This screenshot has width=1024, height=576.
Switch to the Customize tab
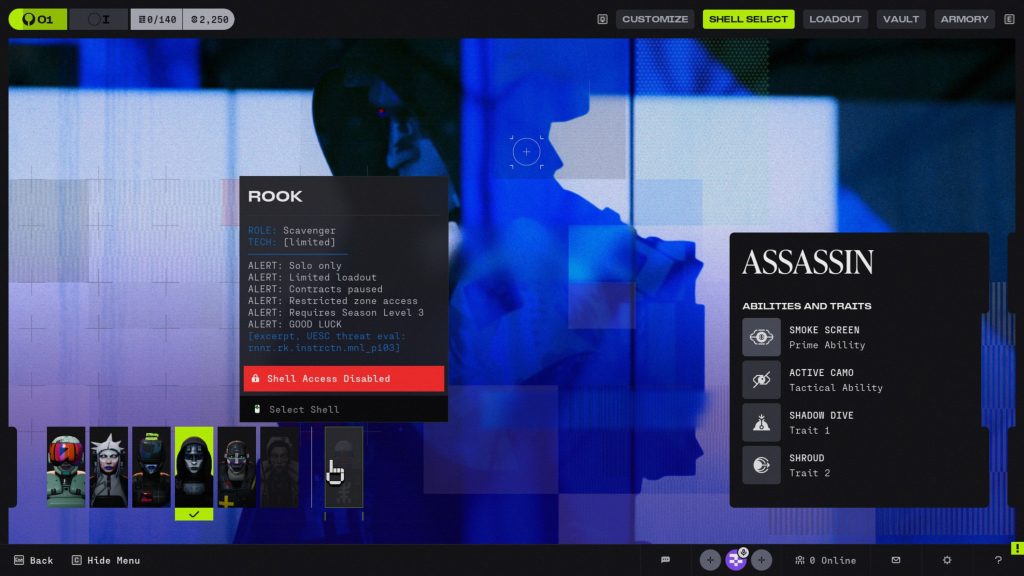click(x=655, y=19)
